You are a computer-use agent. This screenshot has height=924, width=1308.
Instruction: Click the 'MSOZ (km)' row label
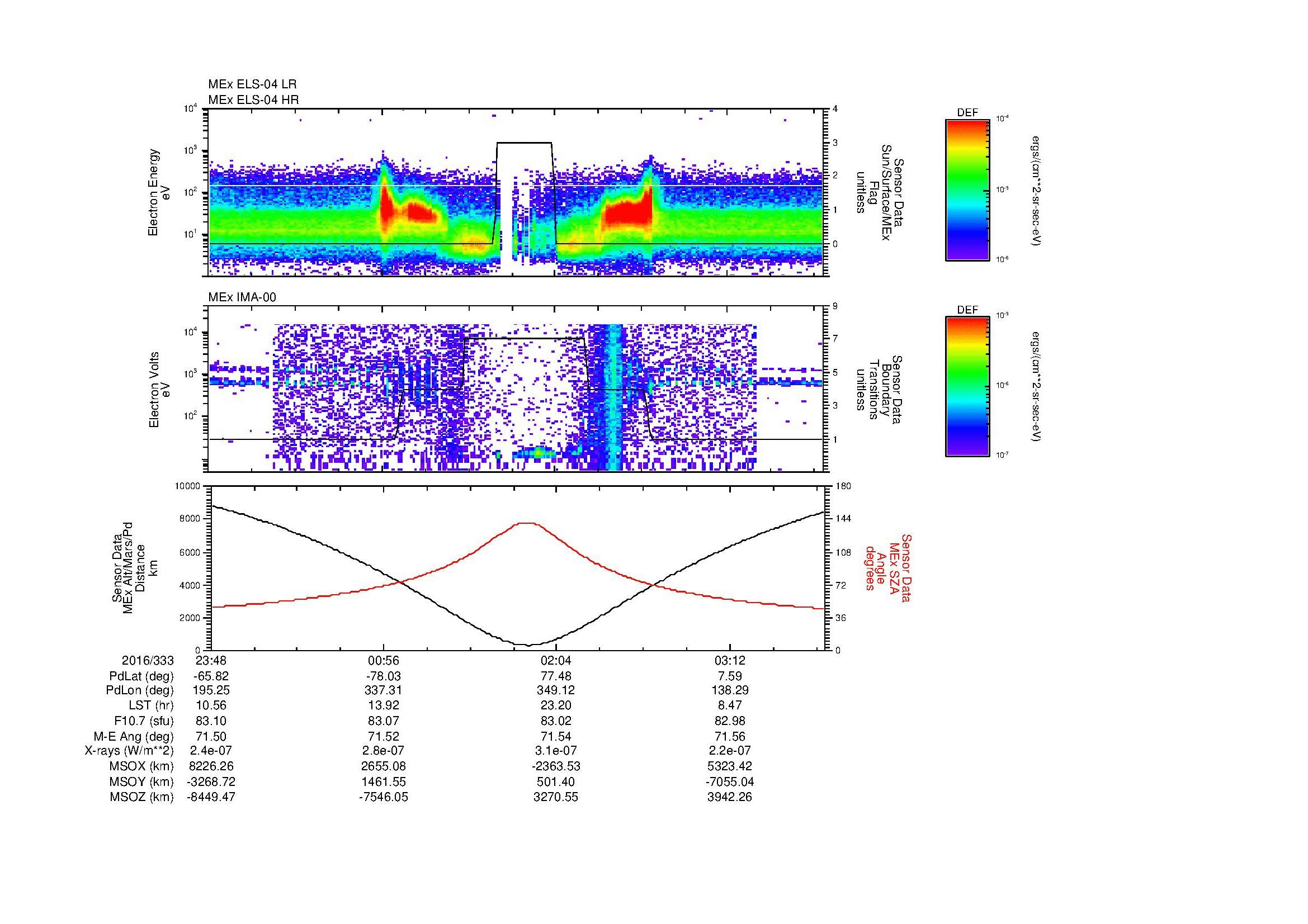coord(141,797)
